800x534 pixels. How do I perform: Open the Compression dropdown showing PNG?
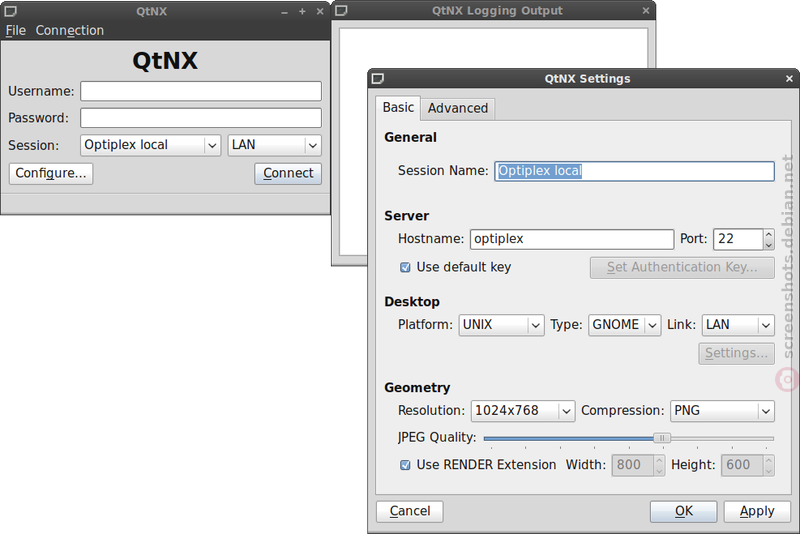tap(722, 411)
